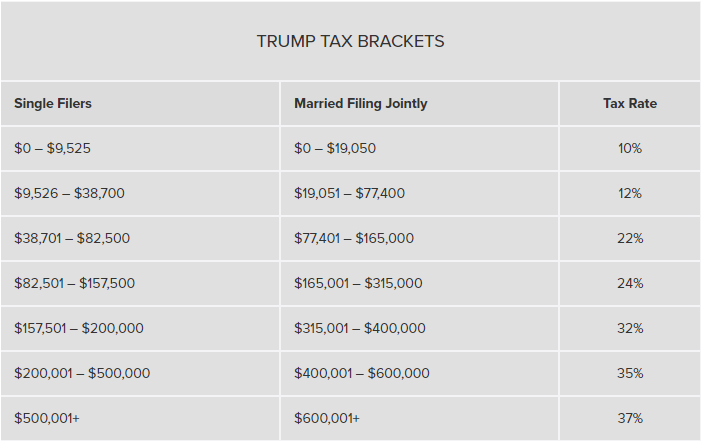Select the $0 – $19,050 cell
Image resolution: width=705 pixels, height=447 pixels.
pyautogui.click(x=335, y=148)
